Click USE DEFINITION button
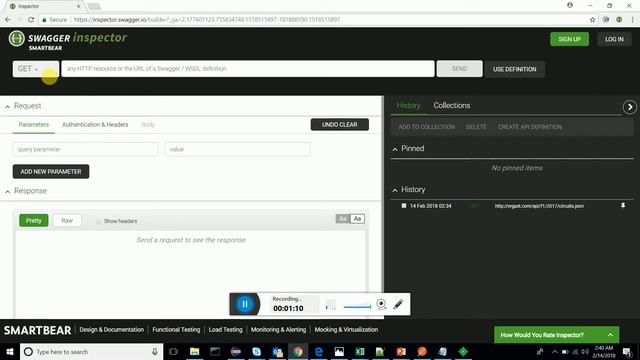Image resolution: width=640 pixels, height=360 pixels. (515, 69)
